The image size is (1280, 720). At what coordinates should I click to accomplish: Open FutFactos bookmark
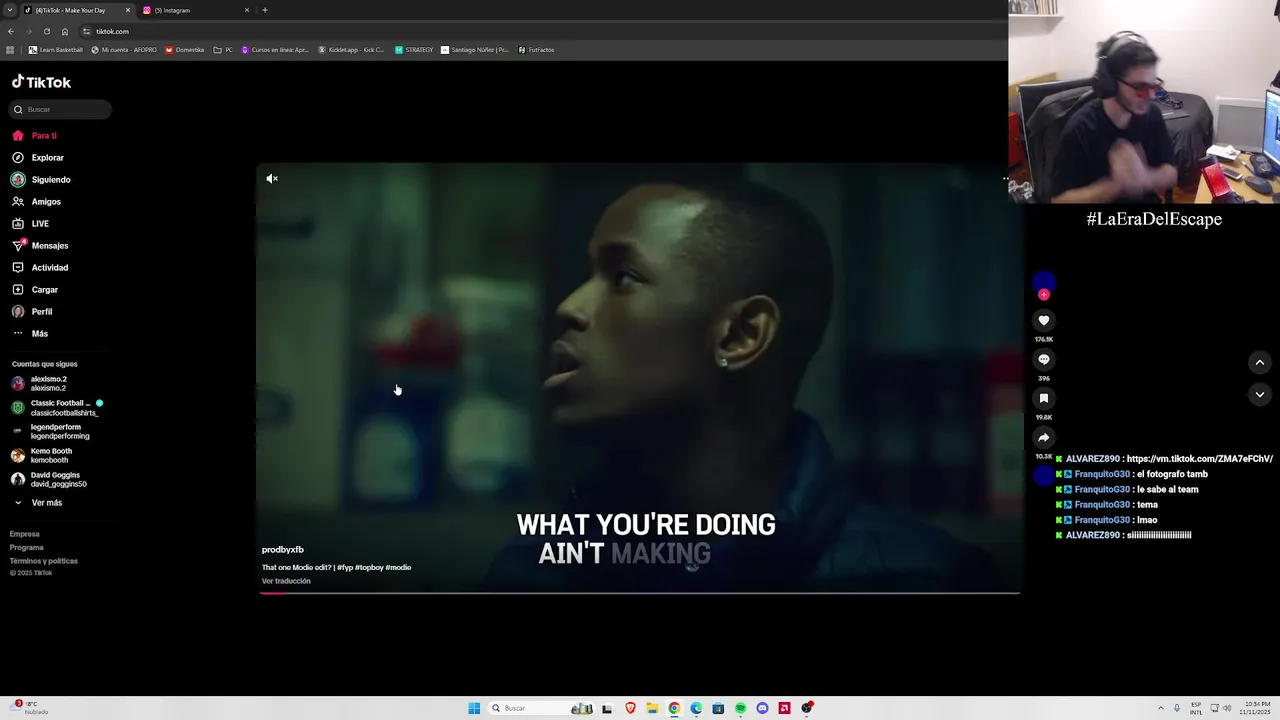click(536, 50)
